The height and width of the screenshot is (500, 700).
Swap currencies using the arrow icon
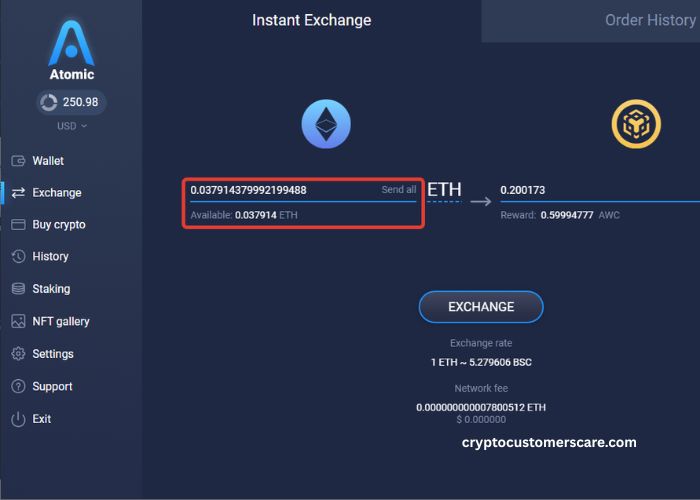[x=481, y=201]
